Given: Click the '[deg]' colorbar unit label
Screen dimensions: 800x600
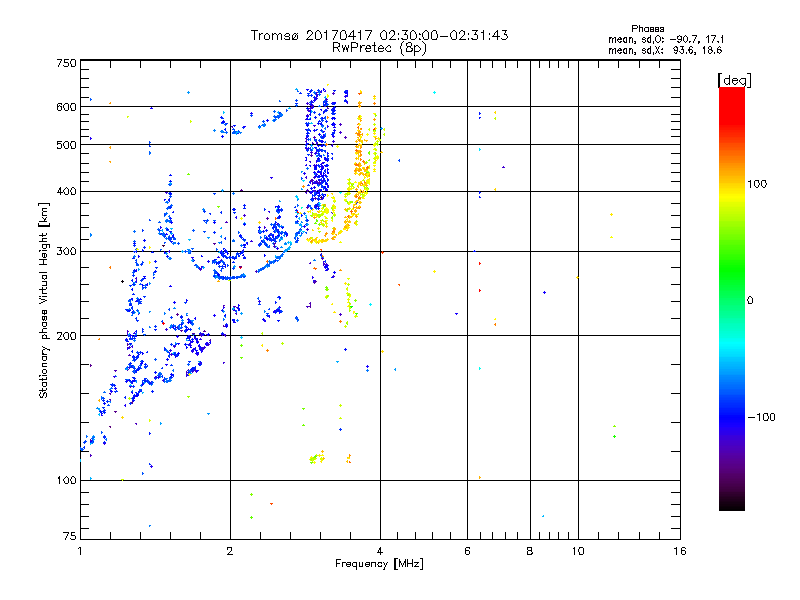Looking at the screenshot, I should pos(734,81).
